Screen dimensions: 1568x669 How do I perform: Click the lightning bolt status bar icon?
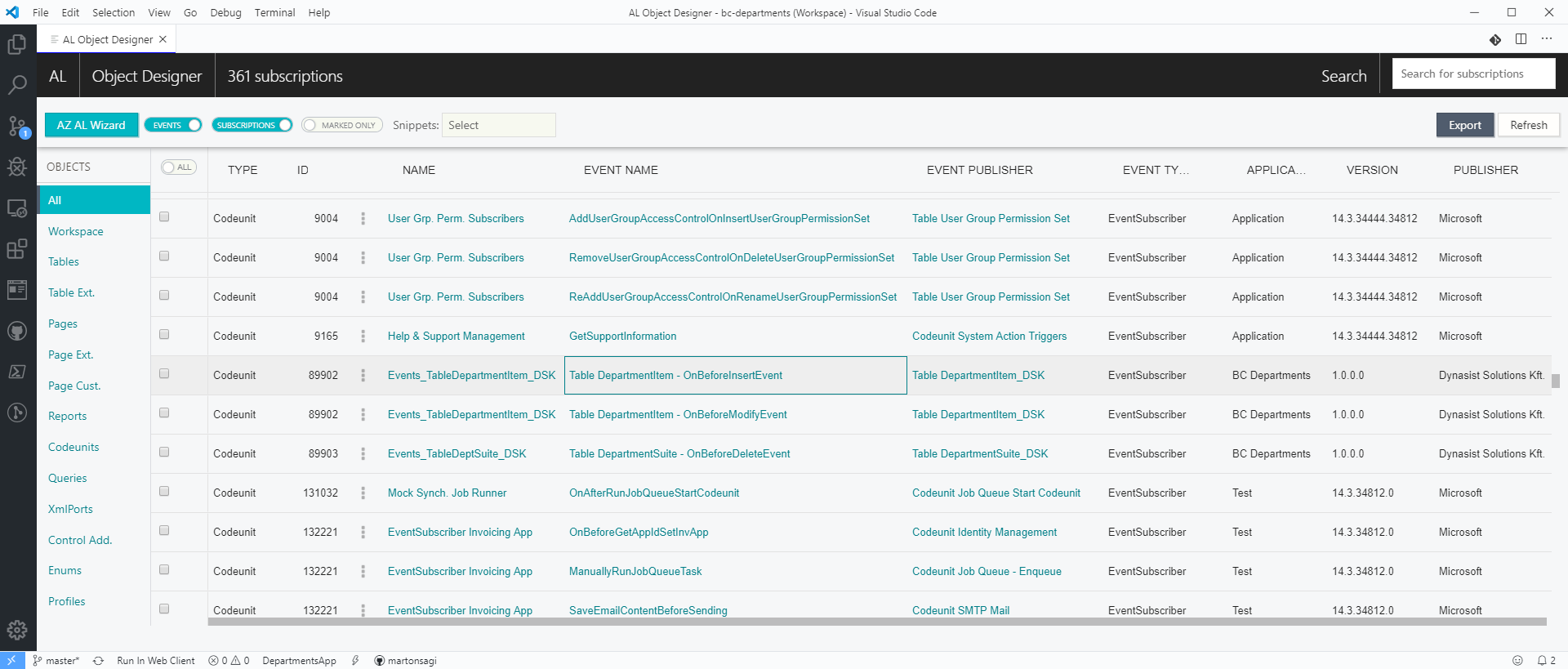(x=355, y=661)
